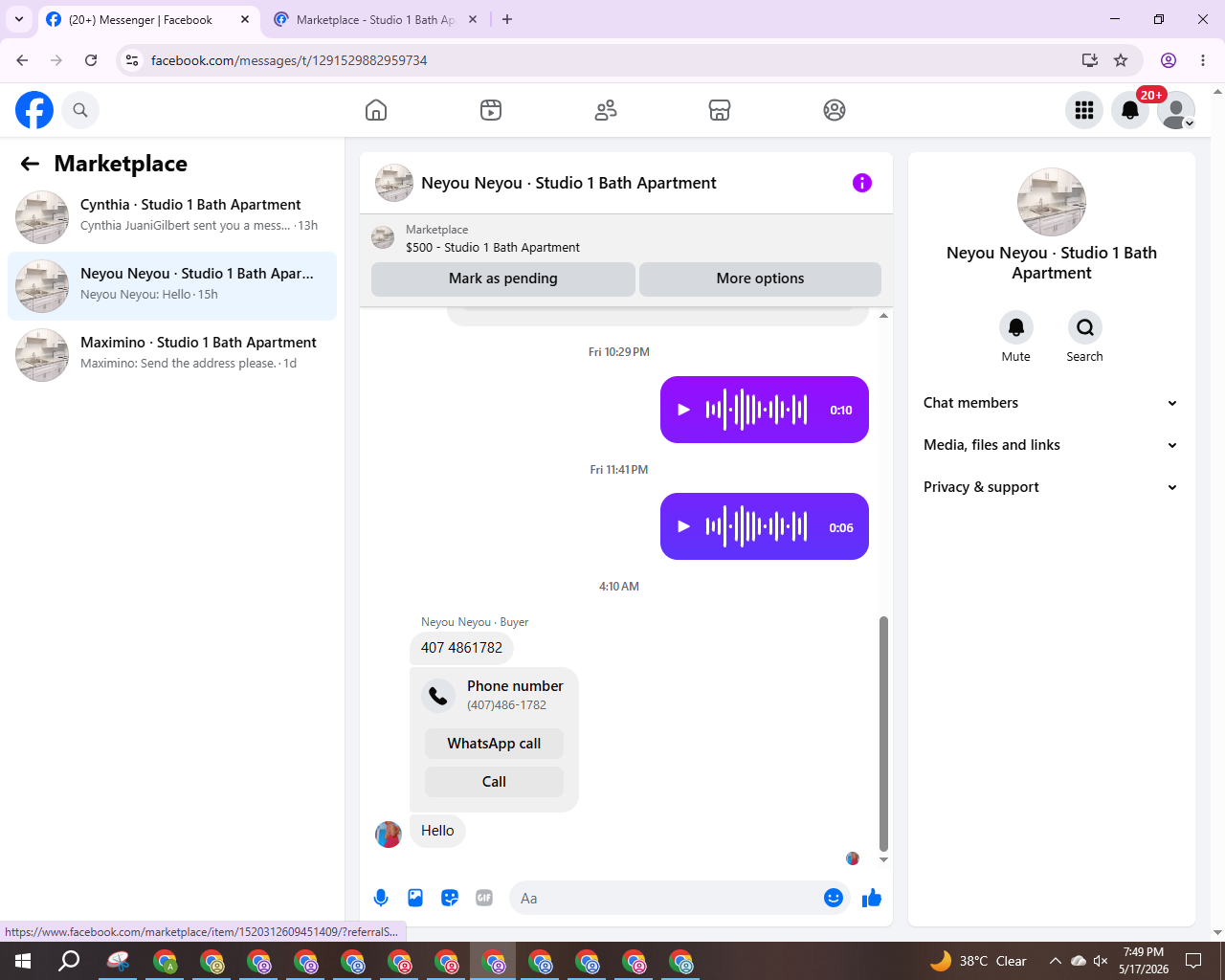1225x980 pixels.
Task: Expand the Chat members section
Action: (1052, 403)
